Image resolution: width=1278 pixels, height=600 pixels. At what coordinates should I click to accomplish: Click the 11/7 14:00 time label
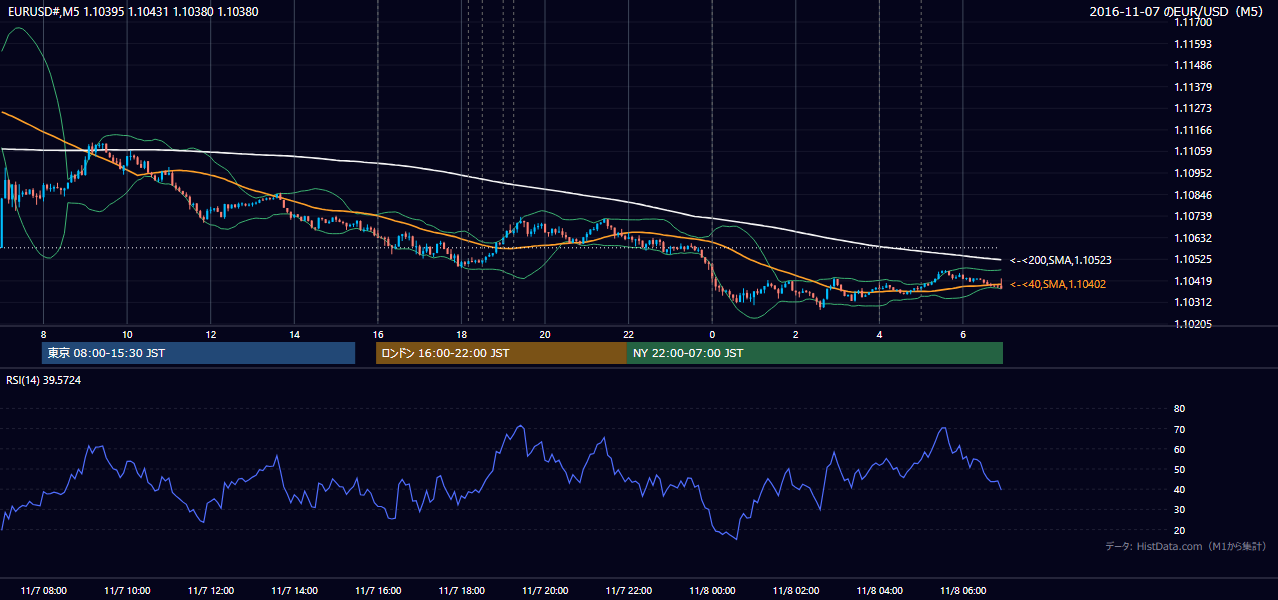pyautogui.click(x=294, y=590)
